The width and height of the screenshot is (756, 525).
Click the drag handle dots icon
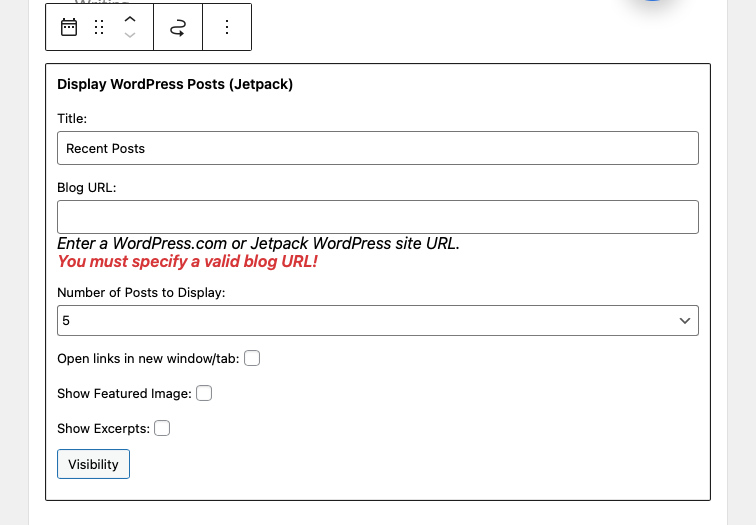click(x=99, y=27)
